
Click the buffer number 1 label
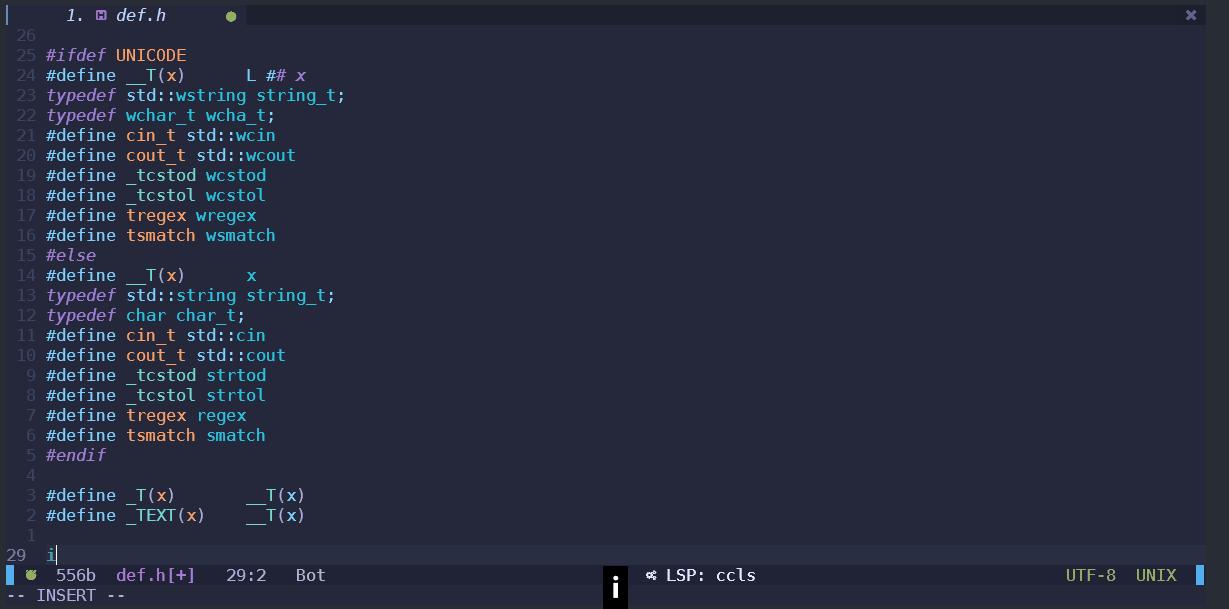70,15
